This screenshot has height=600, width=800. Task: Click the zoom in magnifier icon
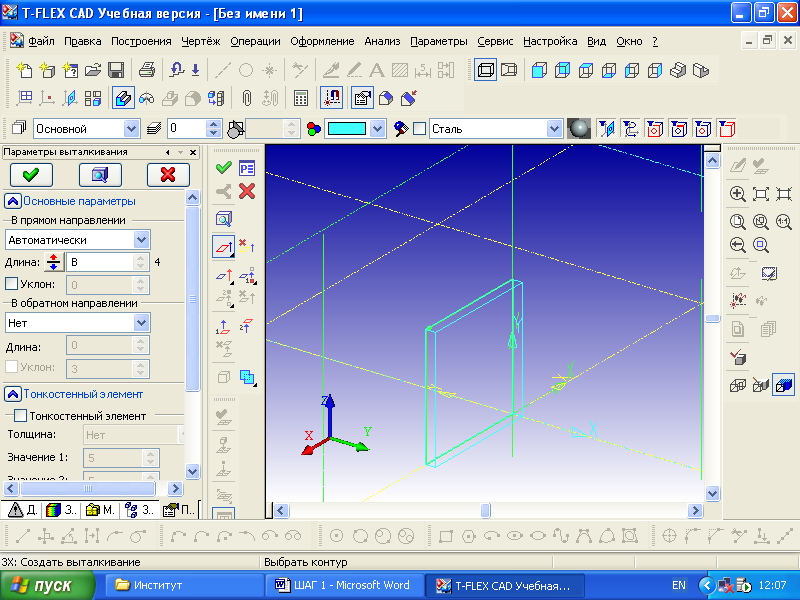[737, 194]
